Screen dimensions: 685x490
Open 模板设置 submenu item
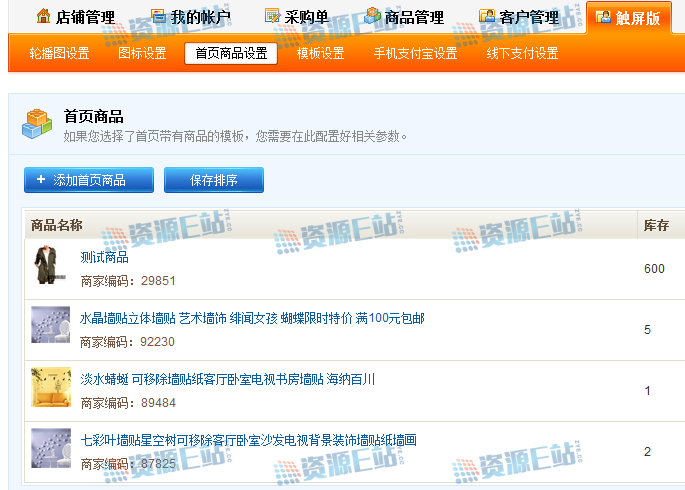click(320, 54)
